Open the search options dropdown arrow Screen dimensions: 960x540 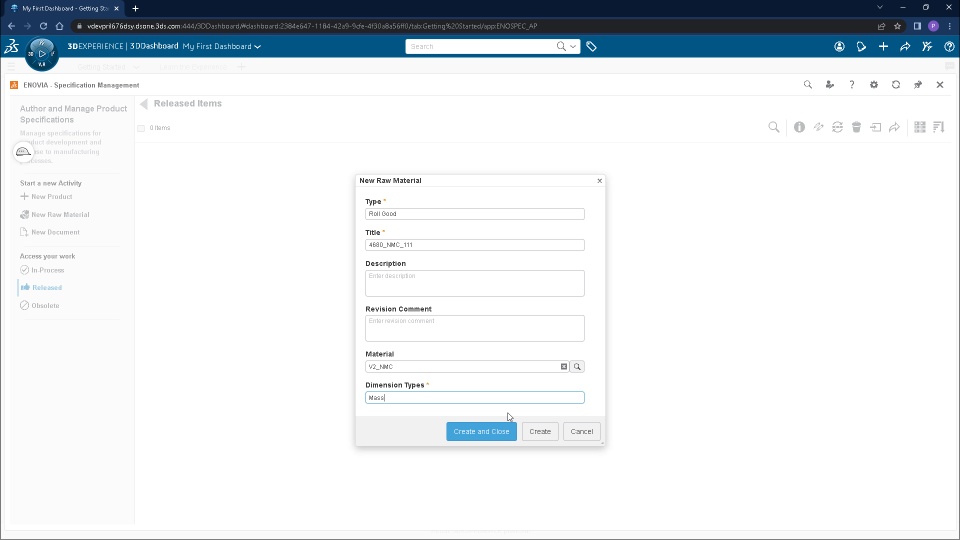[573, 47]
